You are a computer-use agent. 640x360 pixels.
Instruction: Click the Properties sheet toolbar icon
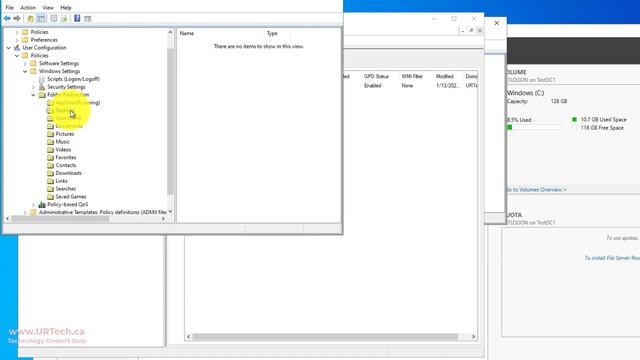[53, 18]
